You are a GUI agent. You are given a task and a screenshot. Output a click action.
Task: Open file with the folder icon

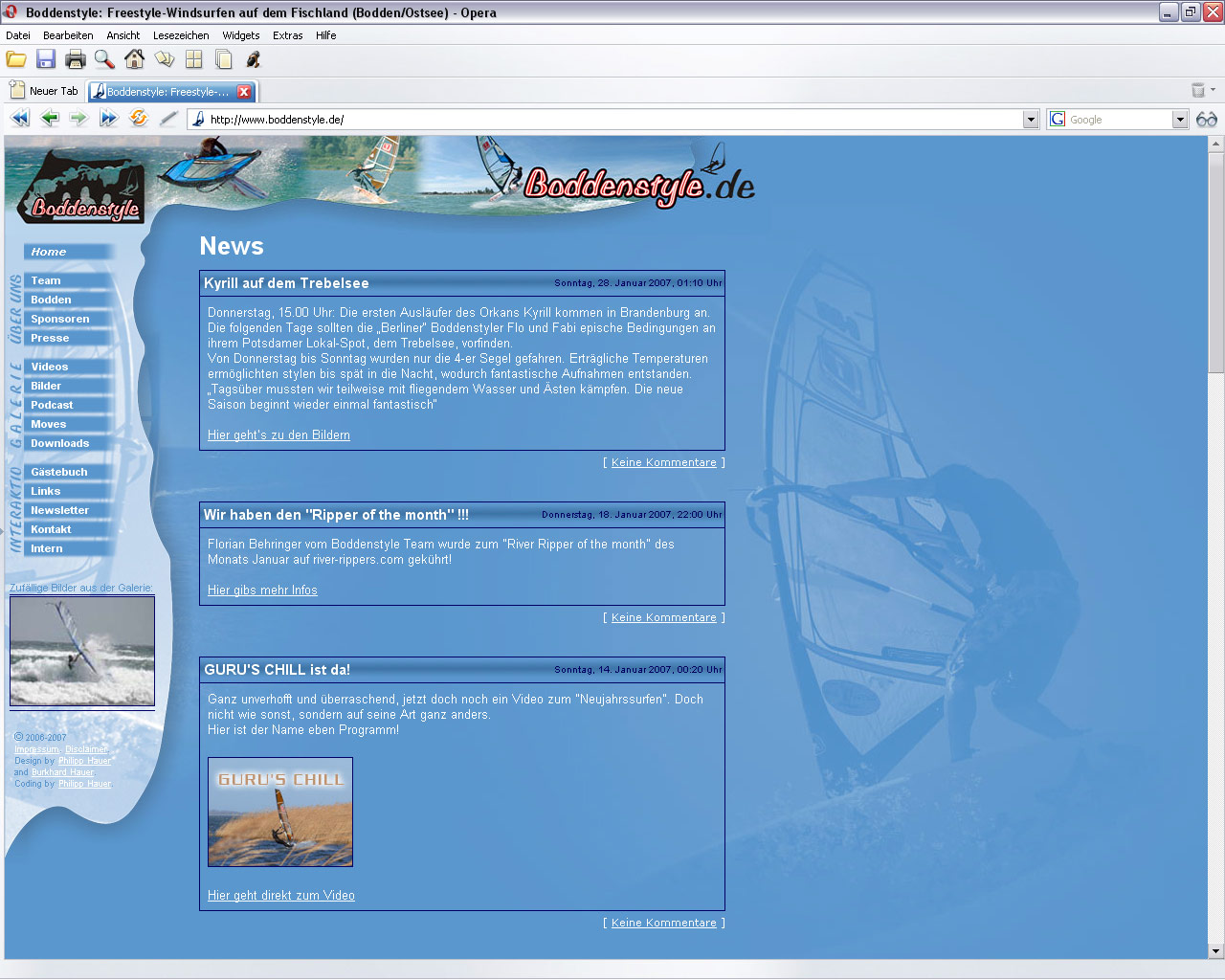16,59
